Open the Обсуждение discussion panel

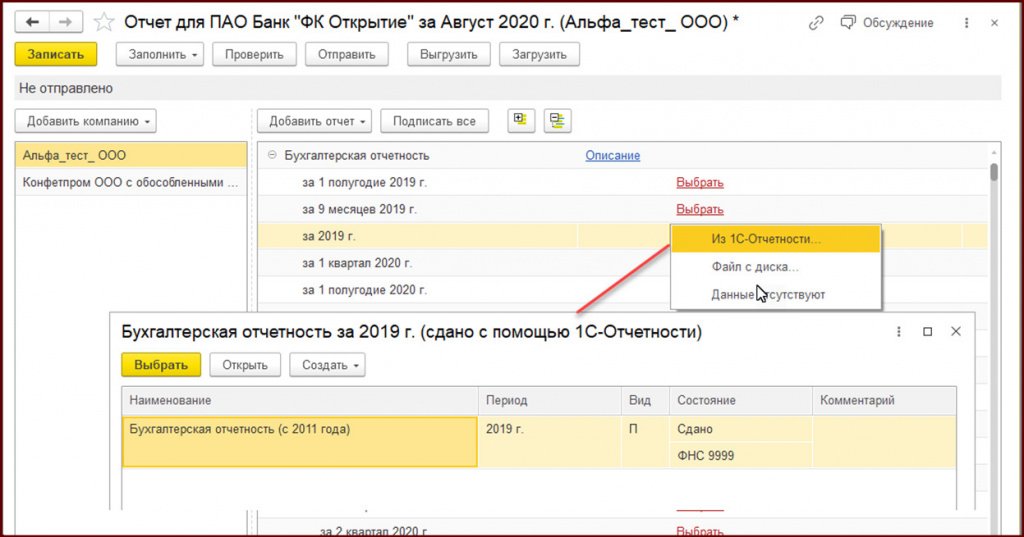pyautogui.click(x=887, y=22)
